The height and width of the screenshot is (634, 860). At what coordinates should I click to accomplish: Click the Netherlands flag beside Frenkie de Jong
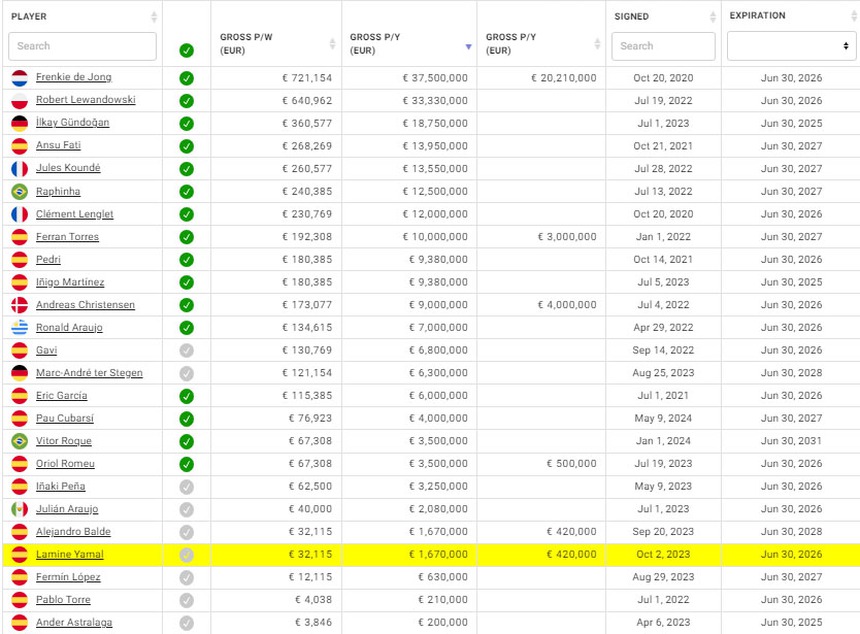point(19,78)
